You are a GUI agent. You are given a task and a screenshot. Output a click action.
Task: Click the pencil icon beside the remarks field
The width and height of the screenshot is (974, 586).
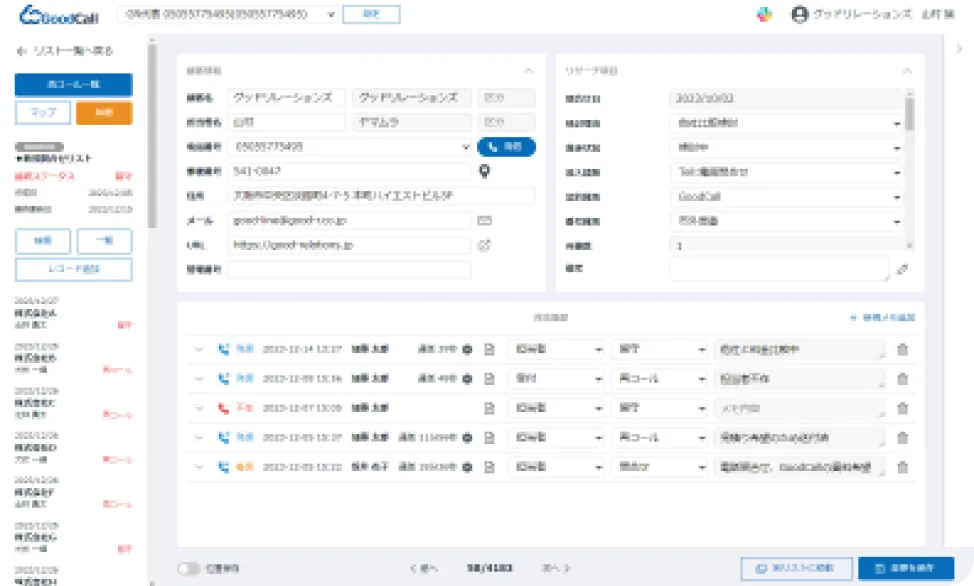click(902, 268)
